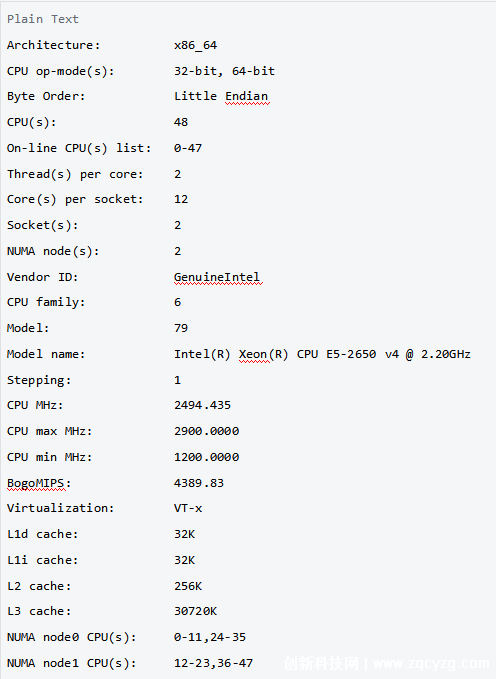
Task: Click the 30720K cache value
Action: [x=195, y=611]
